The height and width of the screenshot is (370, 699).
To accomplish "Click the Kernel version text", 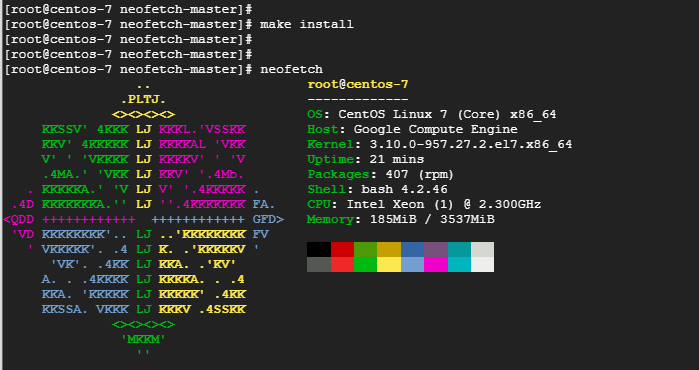I will click(471, 144).
